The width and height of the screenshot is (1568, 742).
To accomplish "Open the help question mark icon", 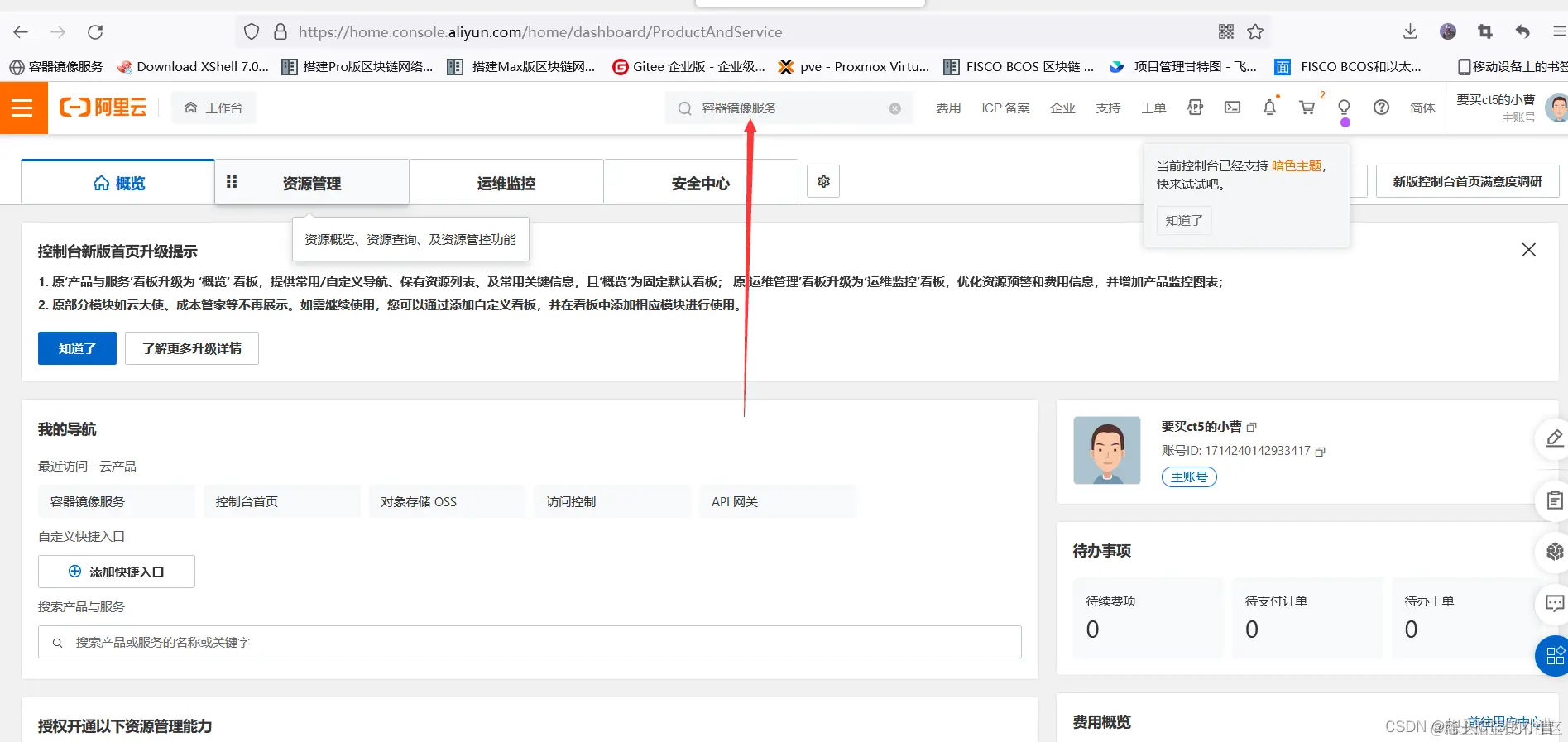I will pos(1381,108).
